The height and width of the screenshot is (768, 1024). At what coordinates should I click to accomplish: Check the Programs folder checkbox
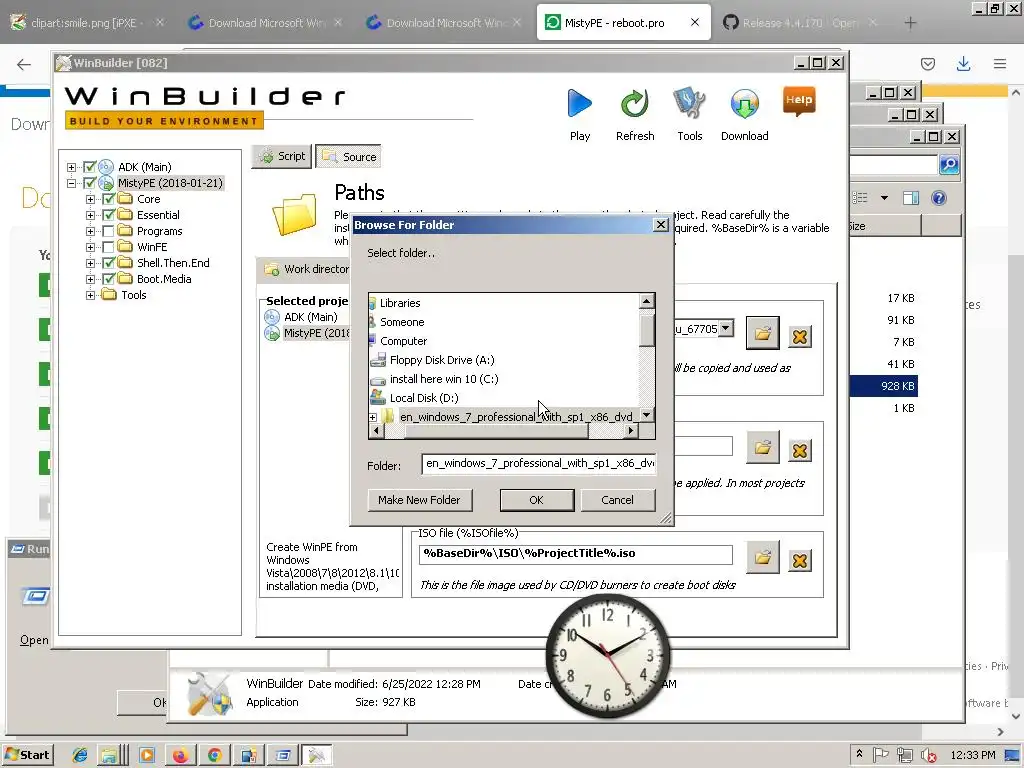point(108,231)
